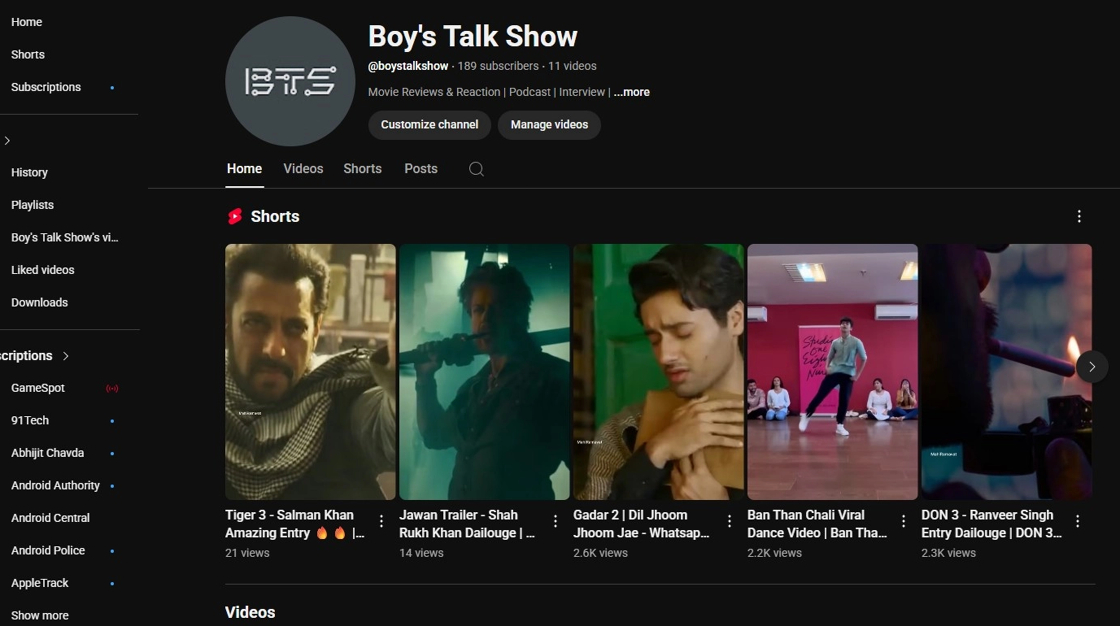1120x626 pixels.
Task: Click the Manage videos button
Action: 549,125
